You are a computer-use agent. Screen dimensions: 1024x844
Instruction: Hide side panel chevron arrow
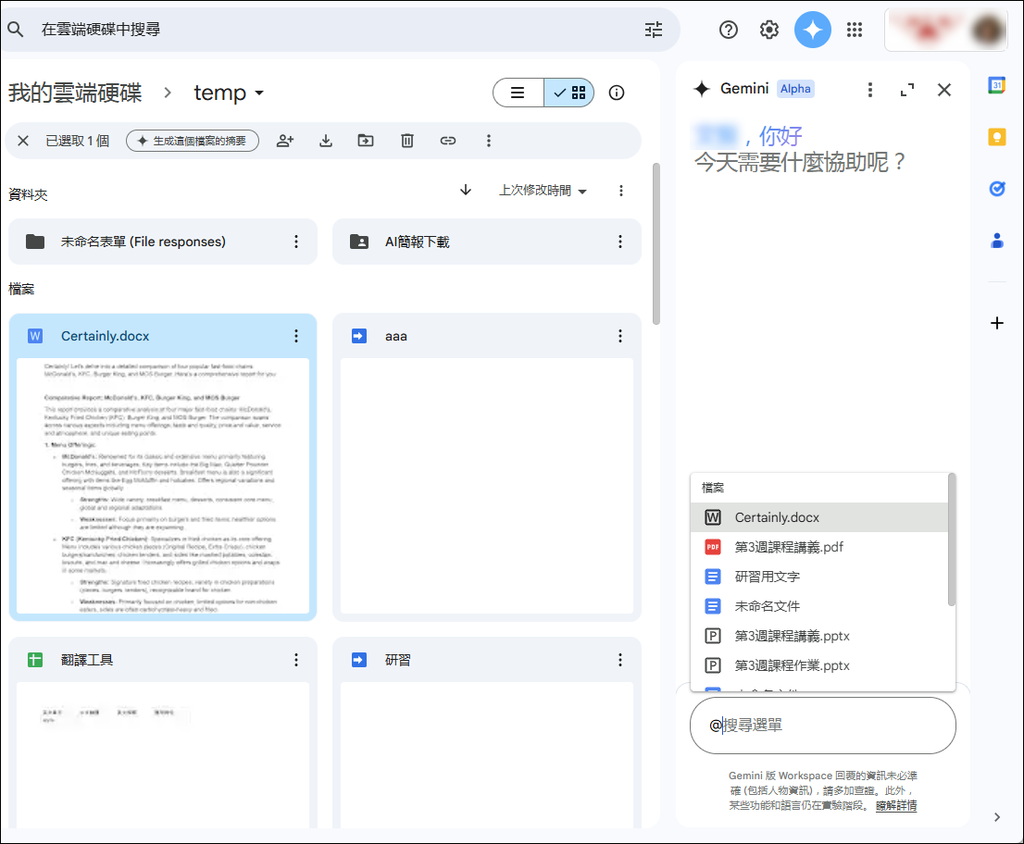997,817
